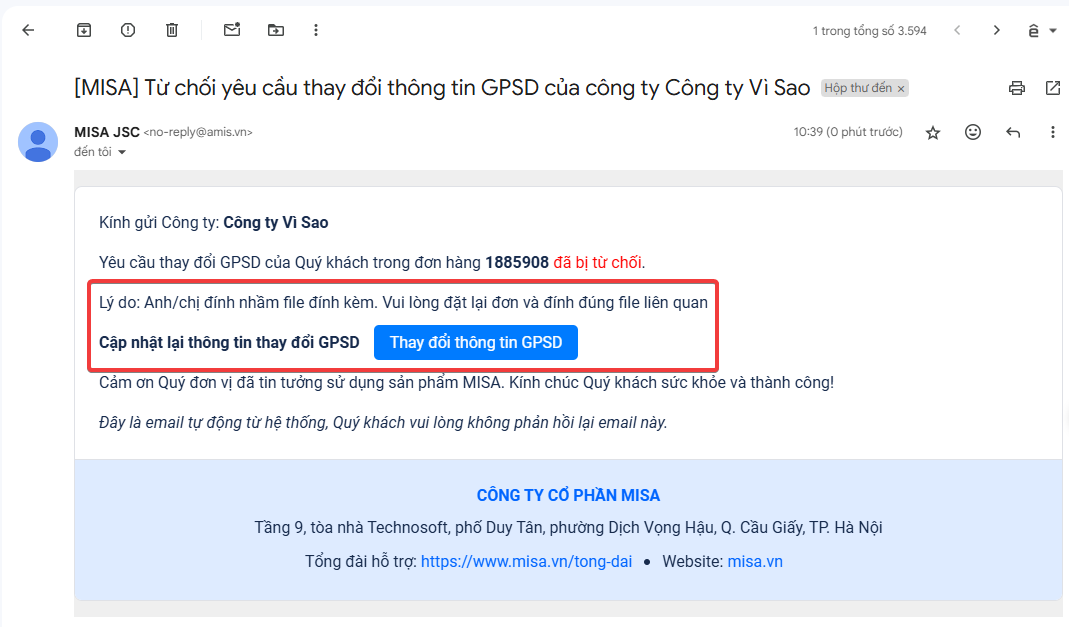The height and width of the screenshot is (627, 1069).
Task: Click the no-reply@amis.vn sender address
Action: [198, 132]
